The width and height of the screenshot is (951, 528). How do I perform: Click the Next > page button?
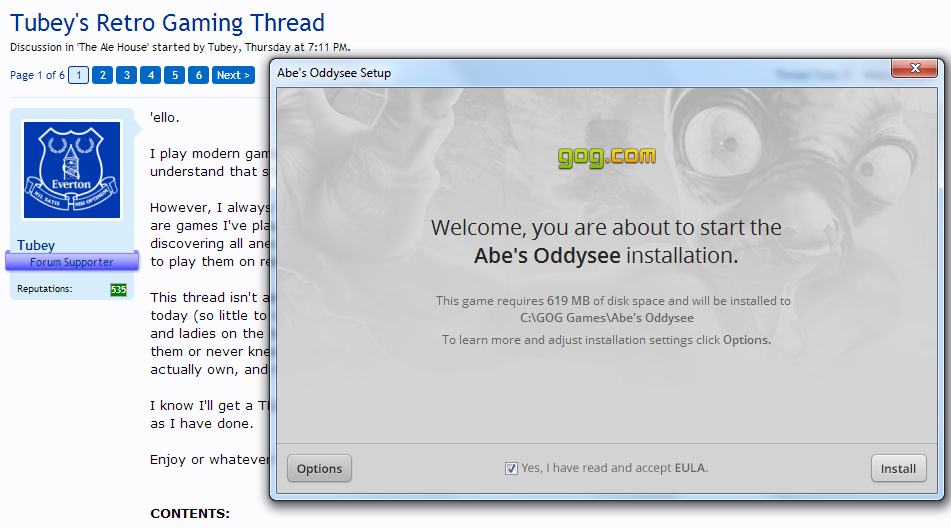233,75
